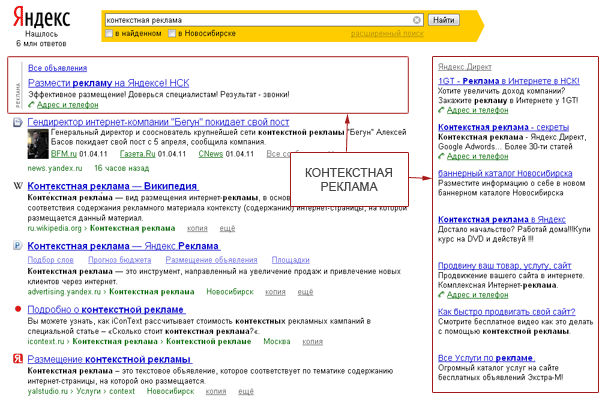Click the ru.wikipedia.org green URL
Image resolution: width=605 pixels, height=402 pixels.
(54, 228)
